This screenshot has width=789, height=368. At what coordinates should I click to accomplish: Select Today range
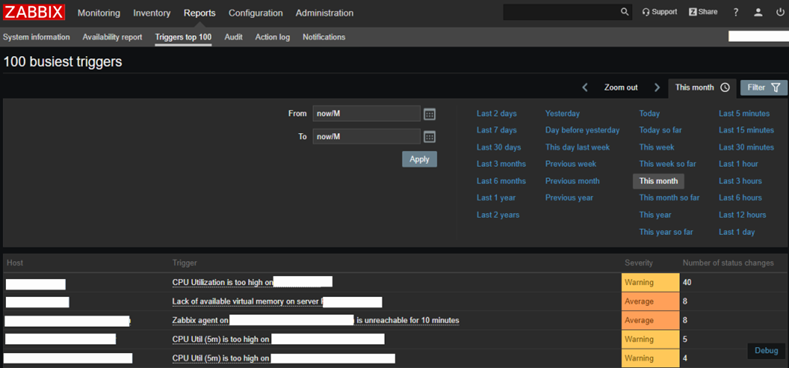point(649,114)
